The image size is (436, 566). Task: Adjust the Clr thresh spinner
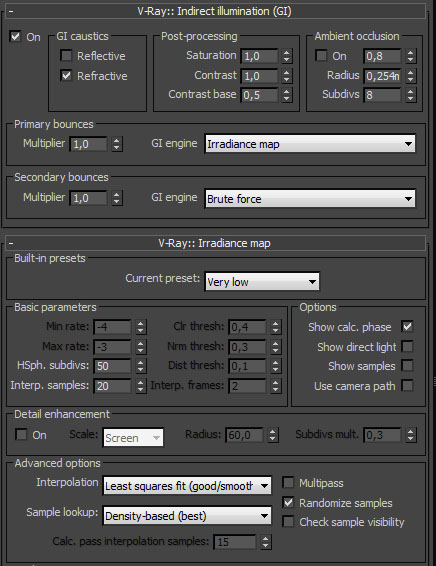click(x=275, y=327)
